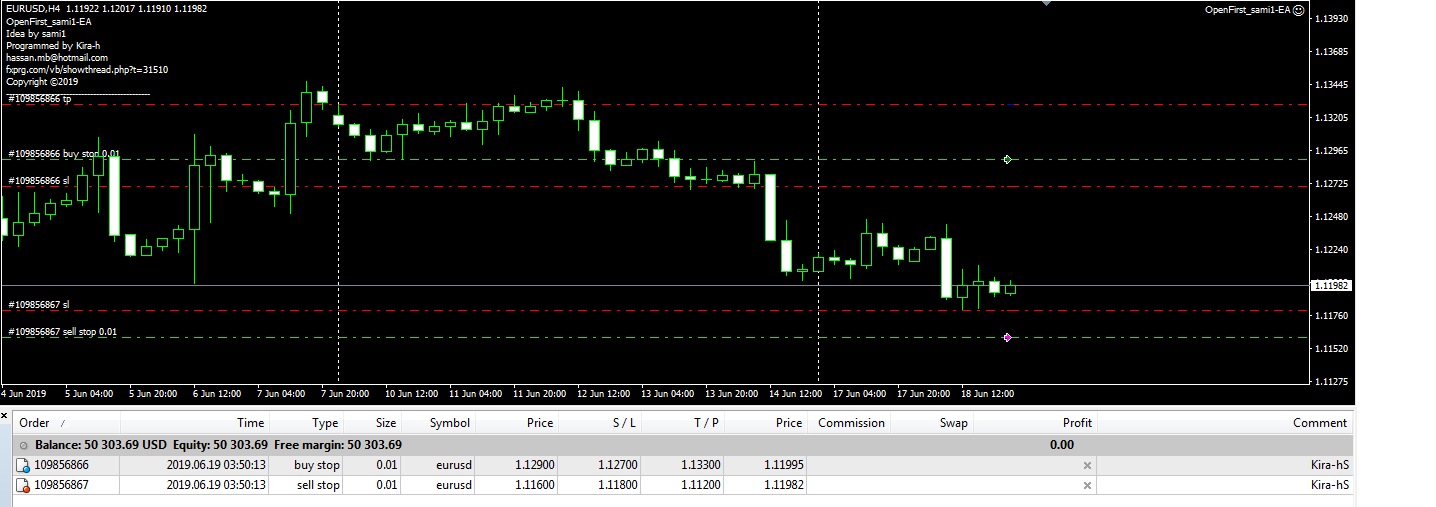This screenshot has height=507, width=1436.
Task: Select the #109856866 tp line label
Action: click(x=40, y=99)
